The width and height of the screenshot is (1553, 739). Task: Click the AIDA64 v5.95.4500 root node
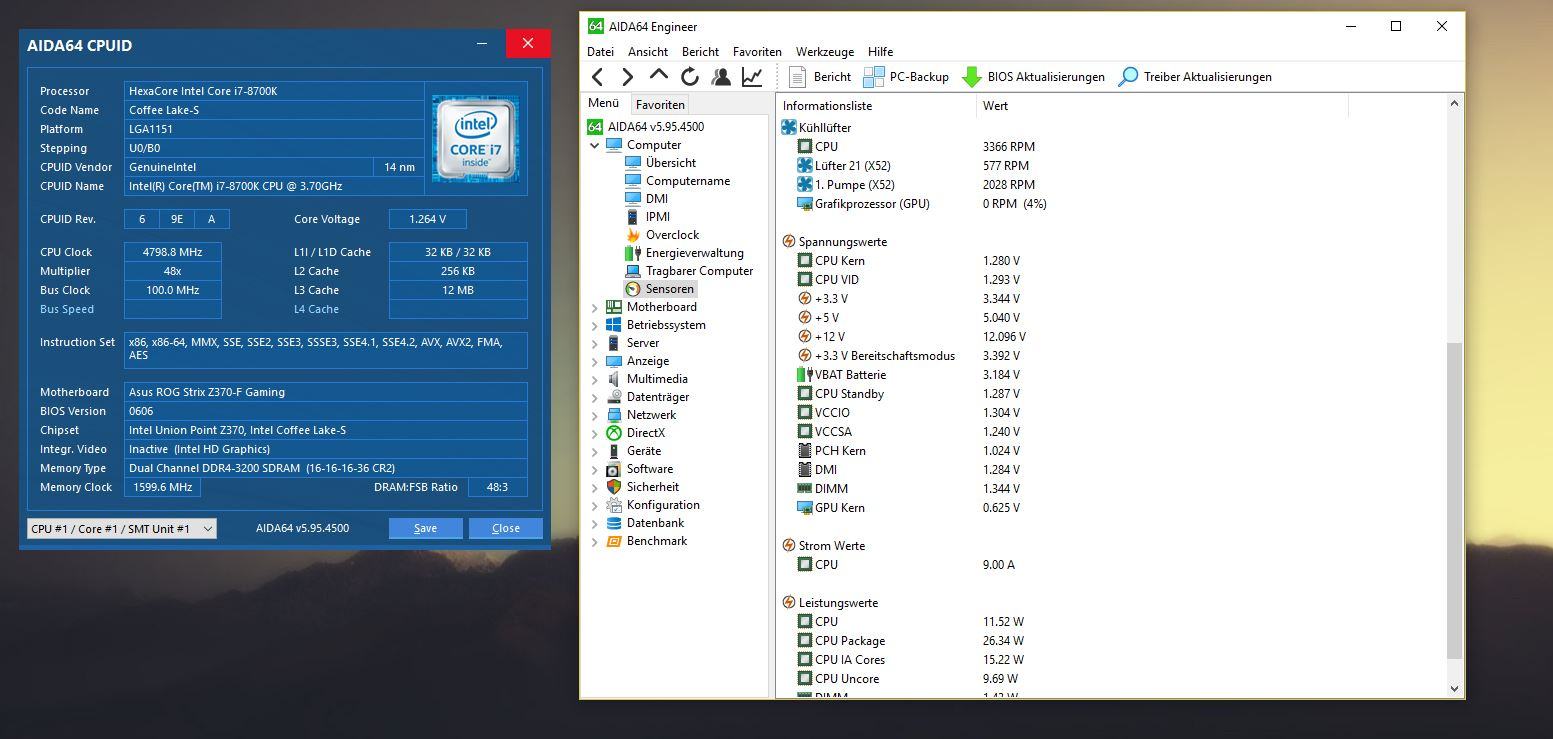645,127
